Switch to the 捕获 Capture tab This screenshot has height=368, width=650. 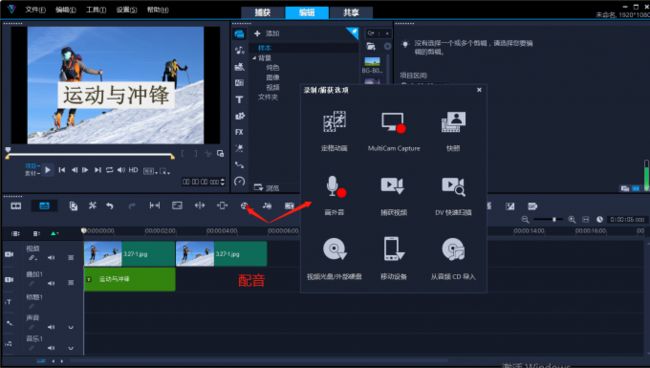[263, 12]
